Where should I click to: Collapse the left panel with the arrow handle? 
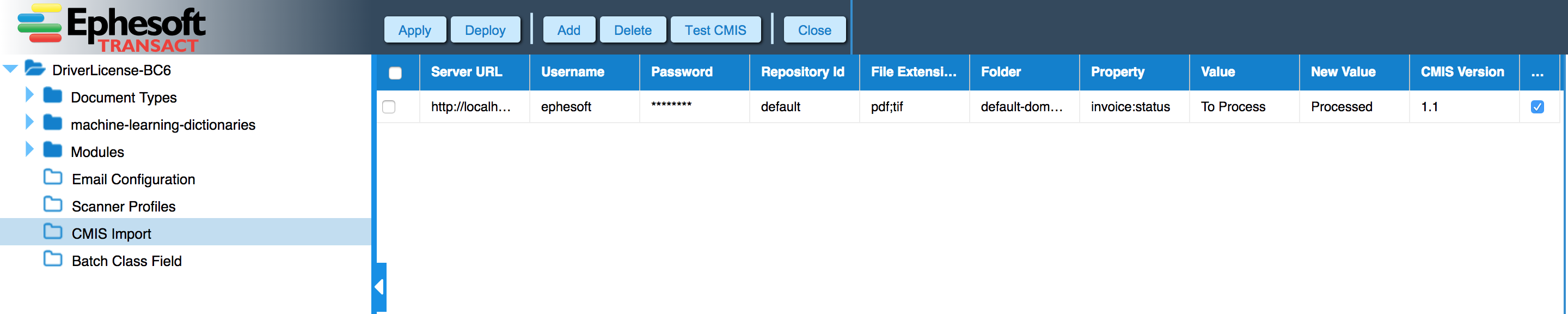379,287
